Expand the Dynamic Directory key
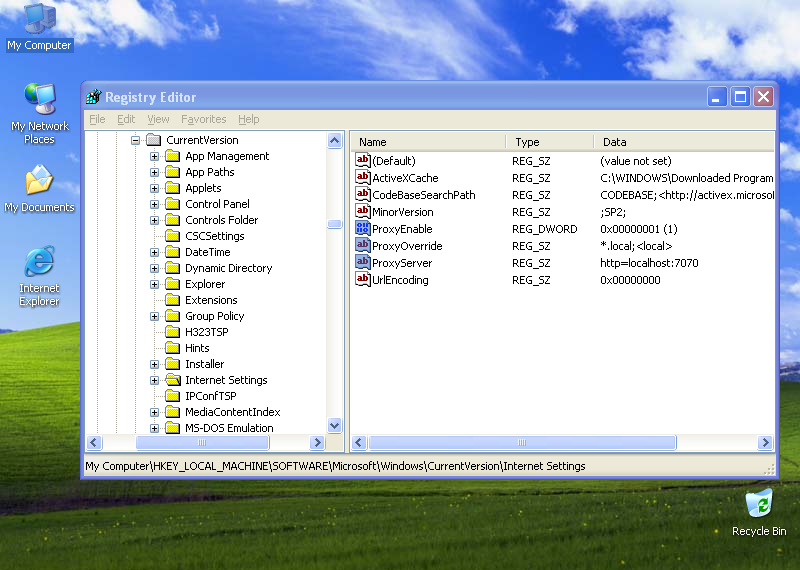This screenshot has width=800, height=570. click(x=154, y=268)
